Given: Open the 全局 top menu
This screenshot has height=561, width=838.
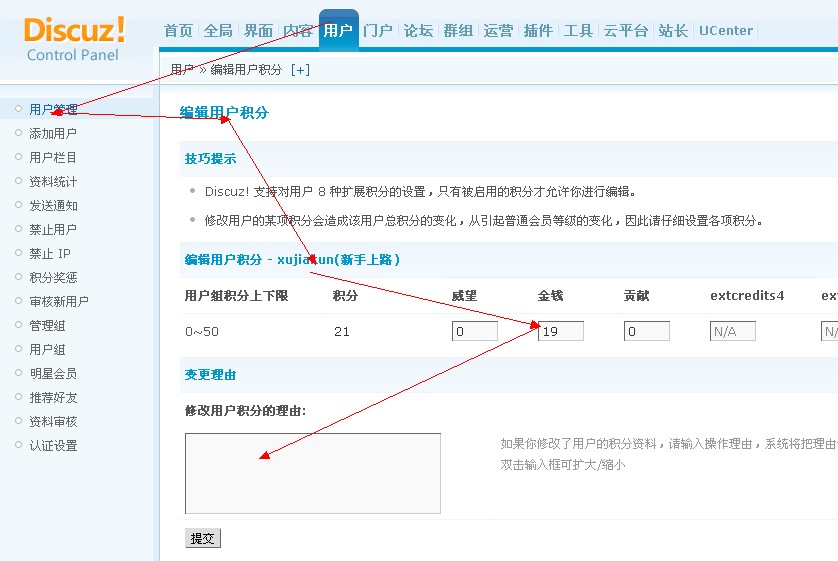Looking at the screenshot, I should (218, 30).
